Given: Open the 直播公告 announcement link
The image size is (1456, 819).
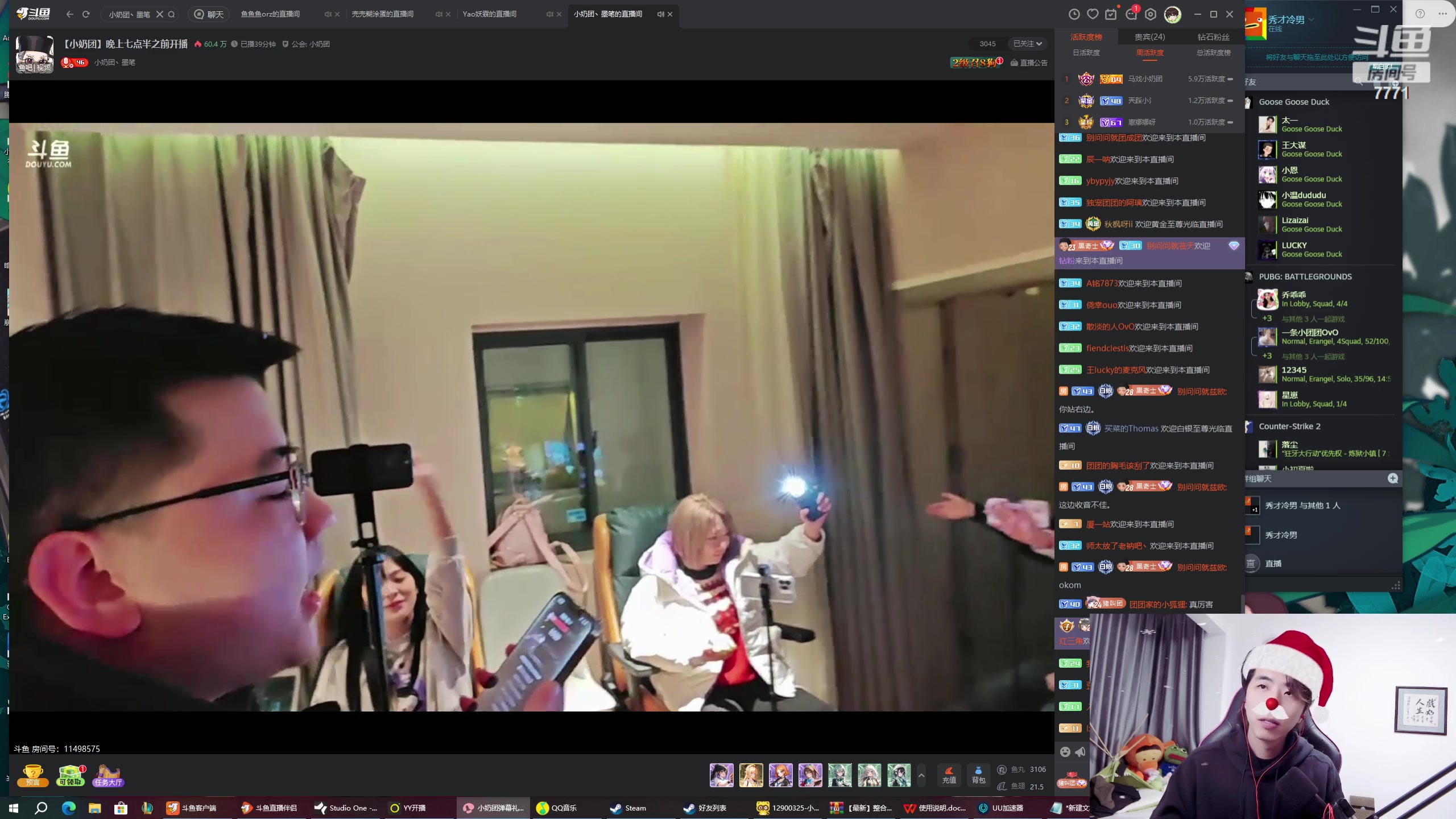Looking at the screenshot, I should pos(1029,63).
